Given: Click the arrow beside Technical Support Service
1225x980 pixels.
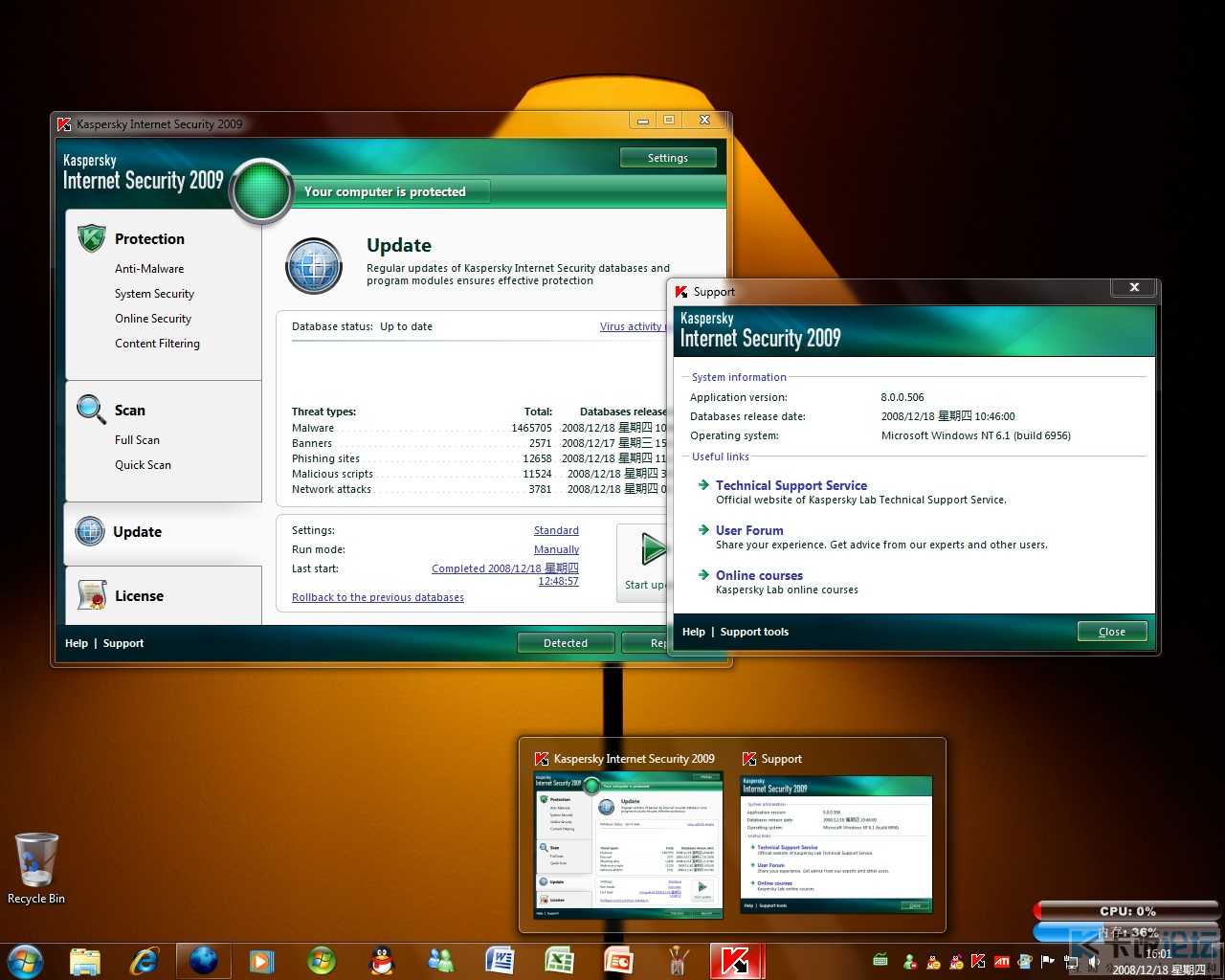Looking at the screenshot, I should (x=703, y=485).
